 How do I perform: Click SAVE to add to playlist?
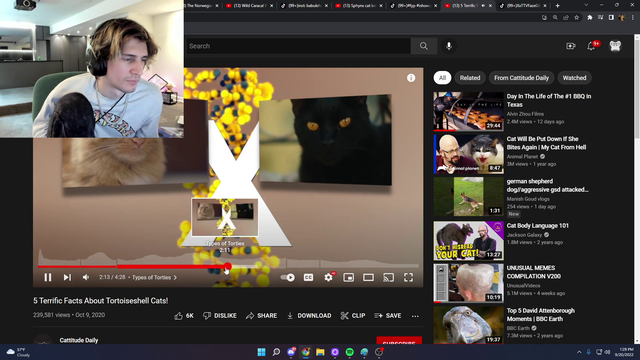pyautogui.click(x=388, y=316)
